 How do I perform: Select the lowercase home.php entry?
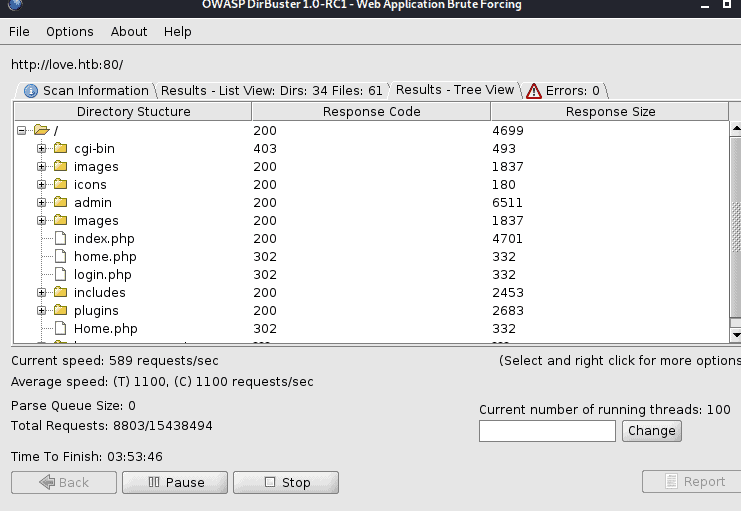pyautogui.click(x=105, y=257)
